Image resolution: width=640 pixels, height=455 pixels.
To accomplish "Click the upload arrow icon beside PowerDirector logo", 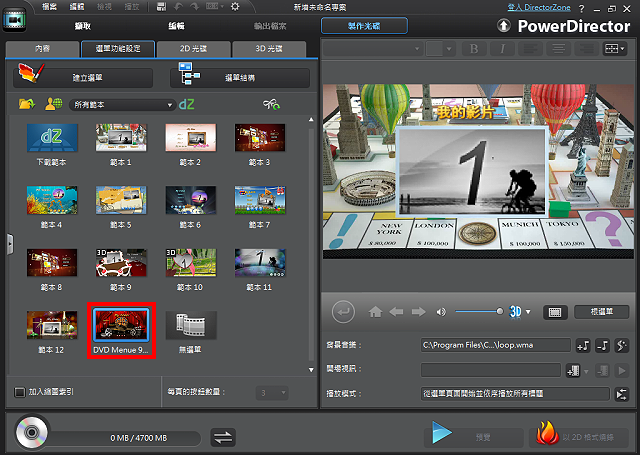I will tap(504, 26).
